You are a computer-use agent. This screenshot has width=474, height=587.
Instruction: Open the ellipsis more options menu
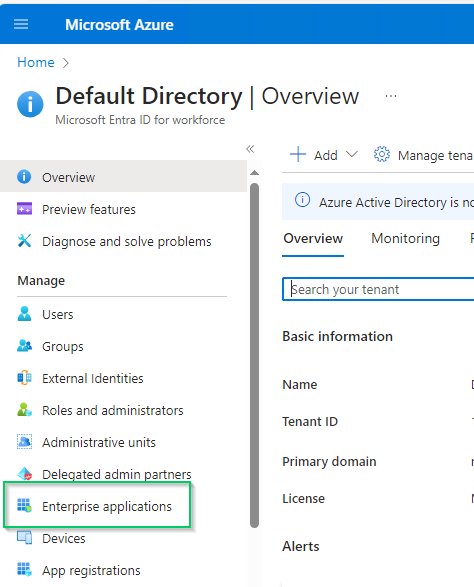(391, 96)
